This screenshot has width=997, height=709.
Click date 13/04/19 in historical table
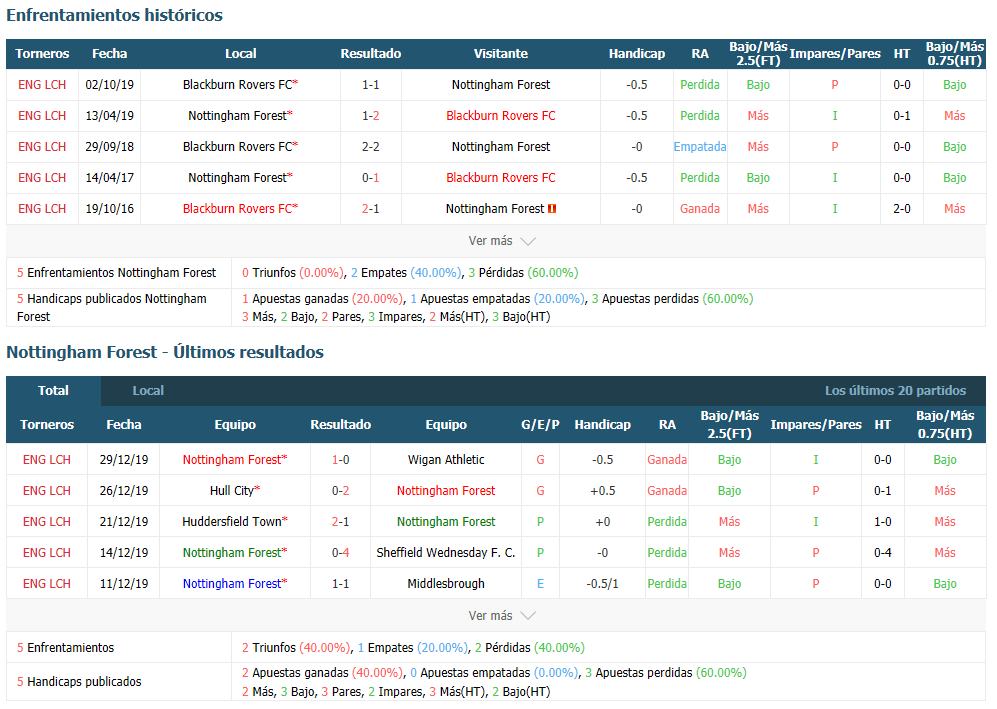pyautogui.click(x=109, y=116)
